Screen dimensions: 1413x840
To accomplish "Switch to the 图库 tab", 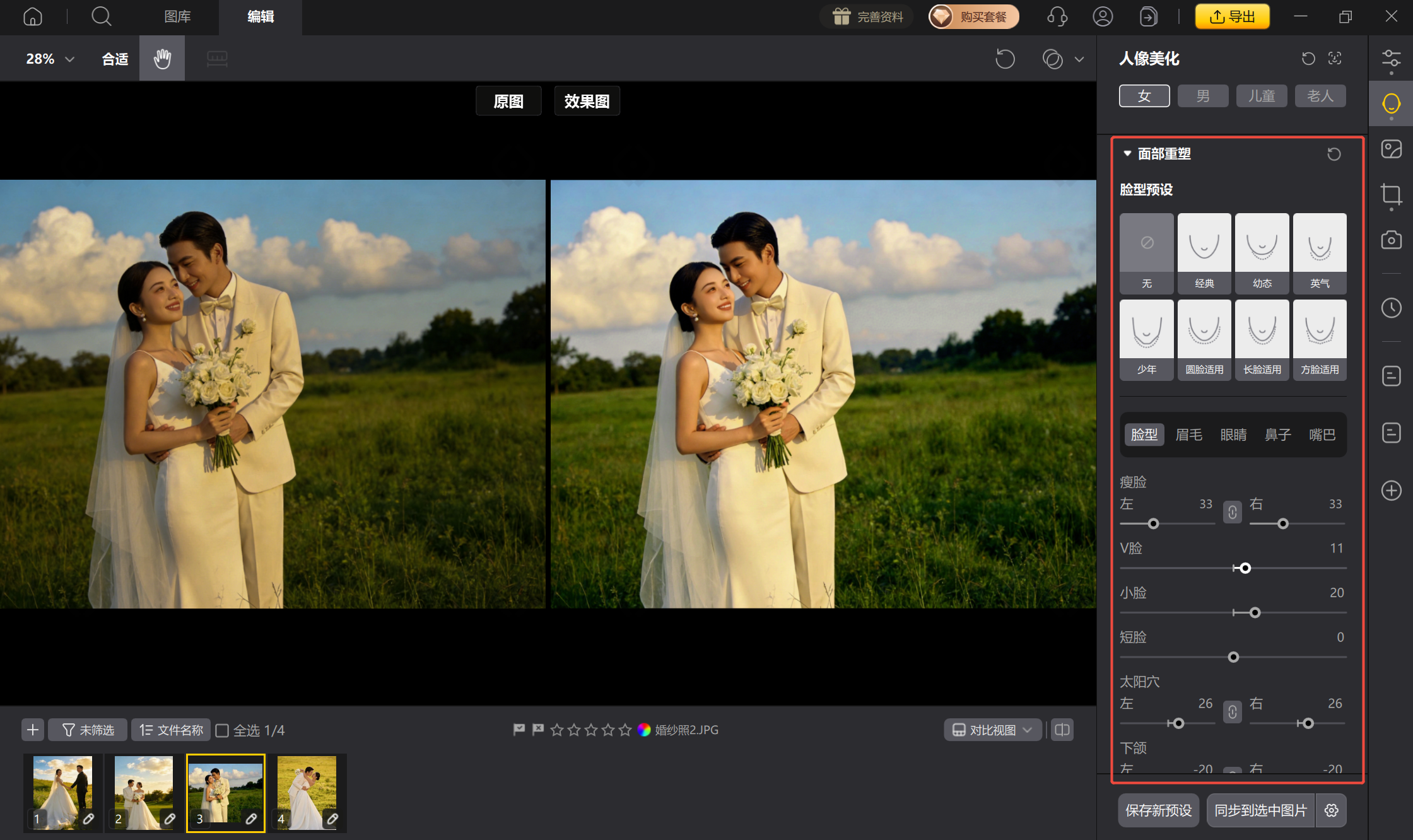I will coord(177,16).
